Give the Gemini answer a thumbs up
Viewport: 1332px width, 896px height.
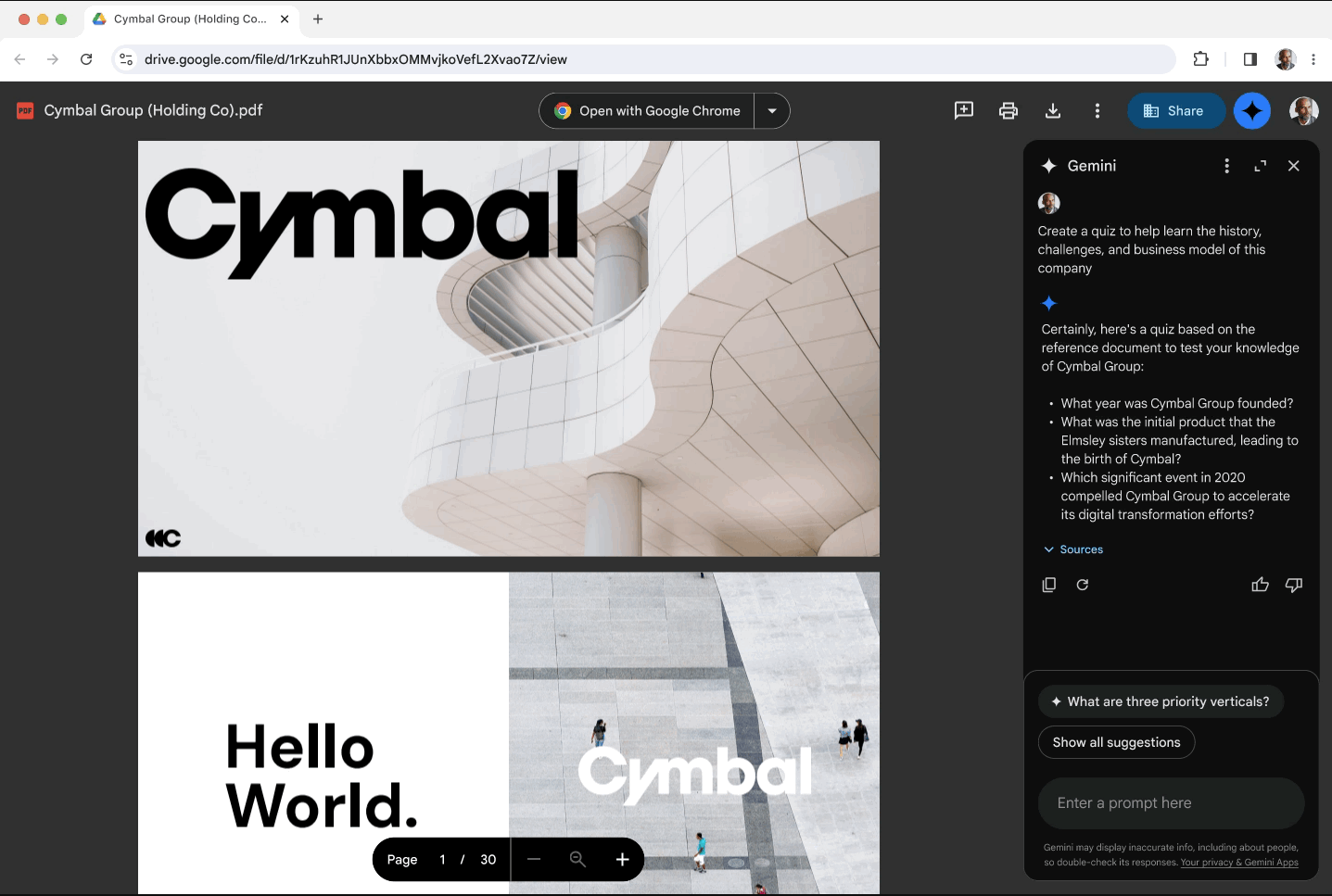1260,585
